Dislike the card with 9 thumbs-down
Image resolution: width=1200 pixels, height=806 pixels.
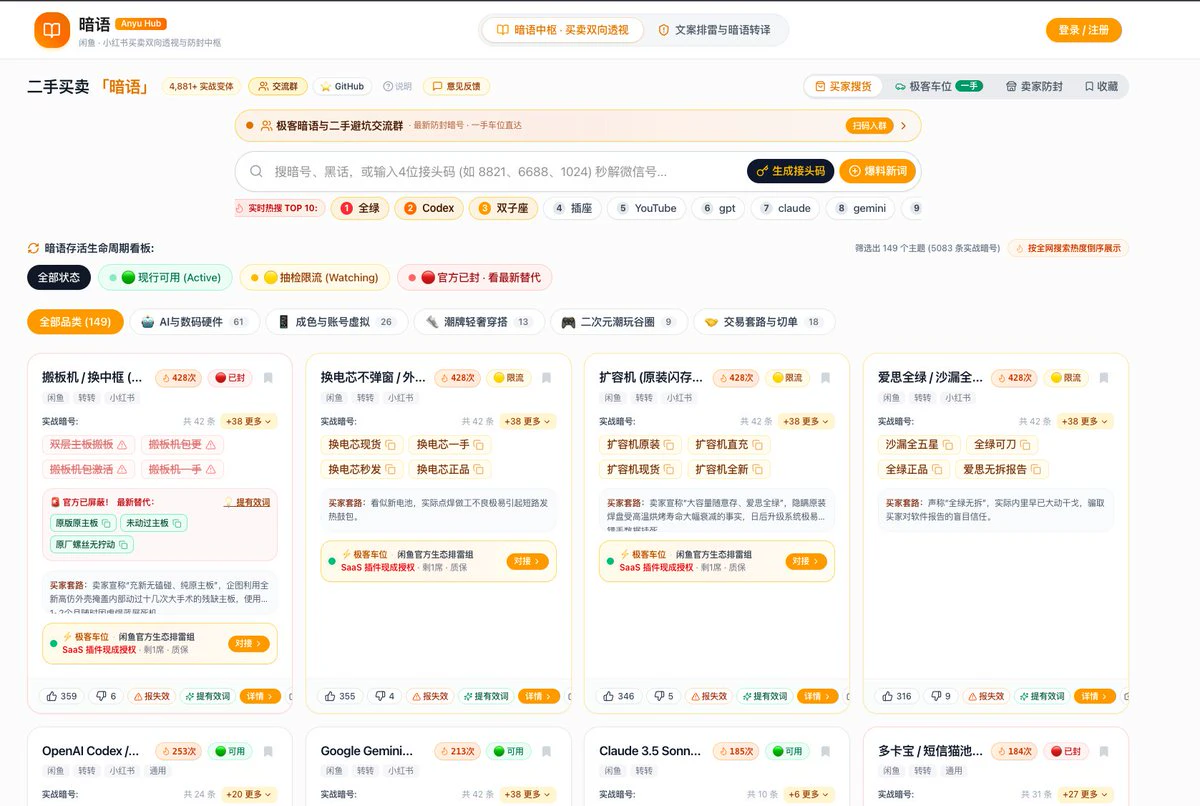coord(943,696)
